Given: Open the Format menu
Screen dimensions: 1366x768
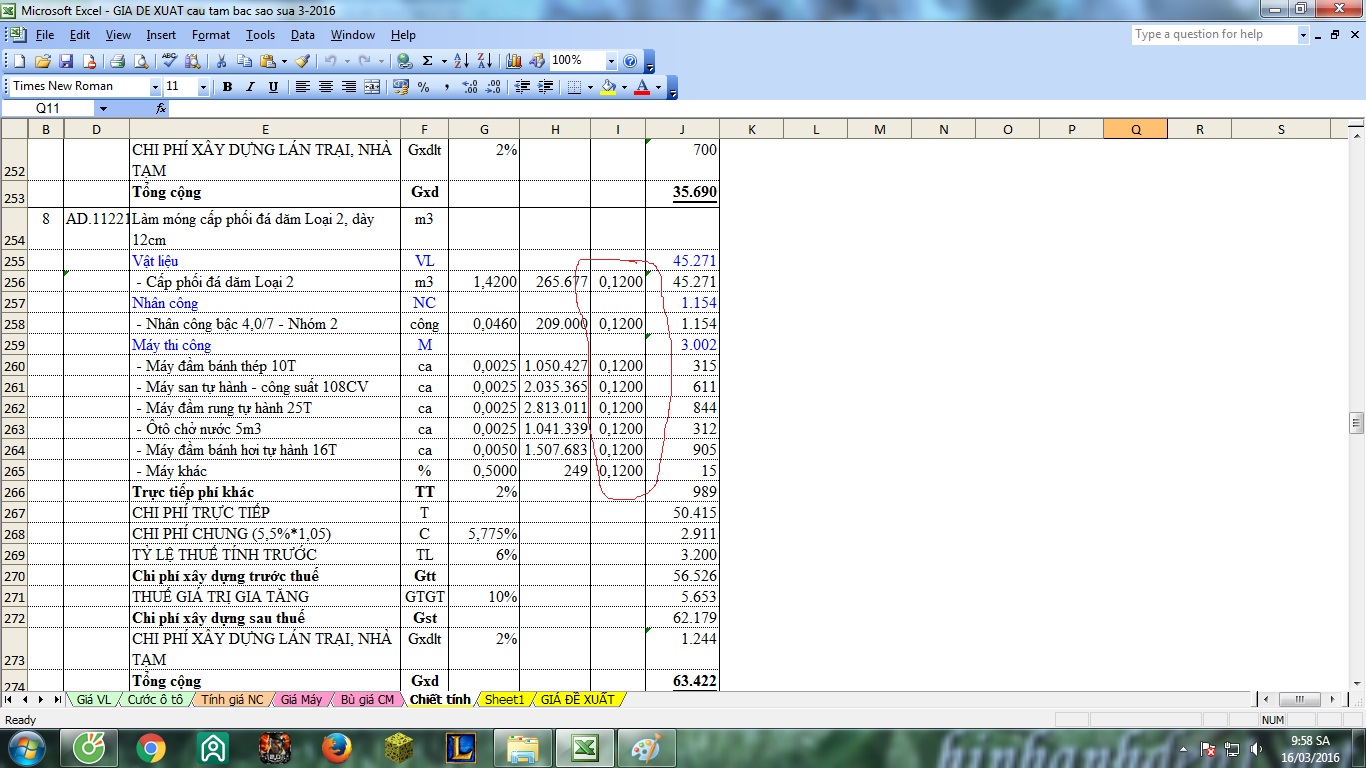Looking at the screenshot, I should point(210,35).
